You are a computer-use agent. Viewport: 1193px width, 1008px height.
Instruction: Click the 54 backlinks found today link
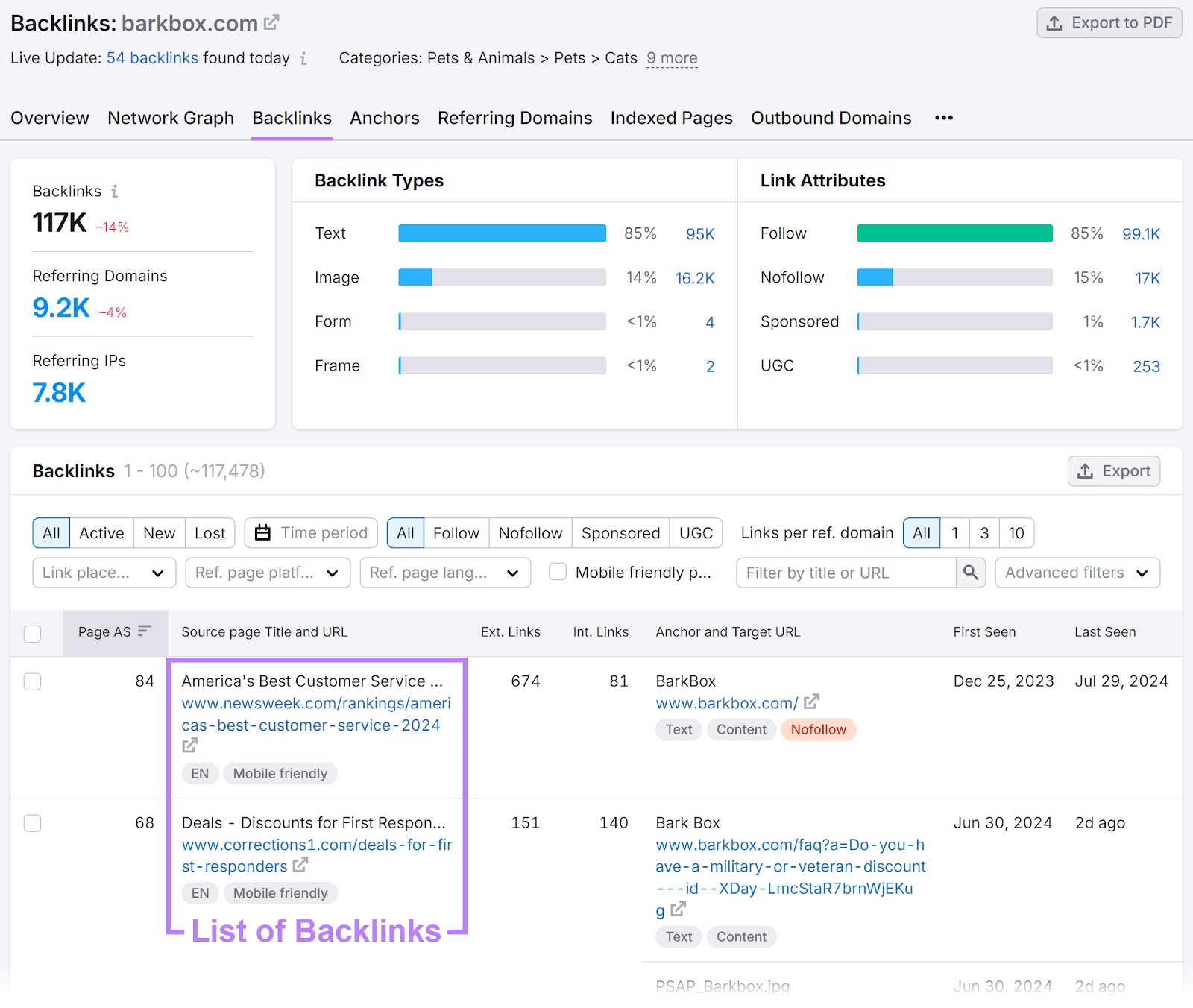click(152, 57)
